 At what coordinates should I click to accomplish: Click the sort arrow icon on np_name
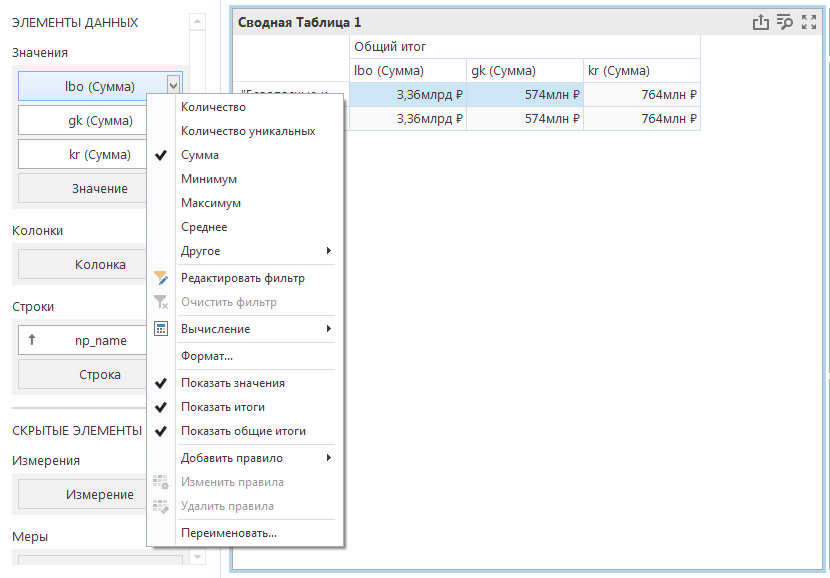point(32,340)
